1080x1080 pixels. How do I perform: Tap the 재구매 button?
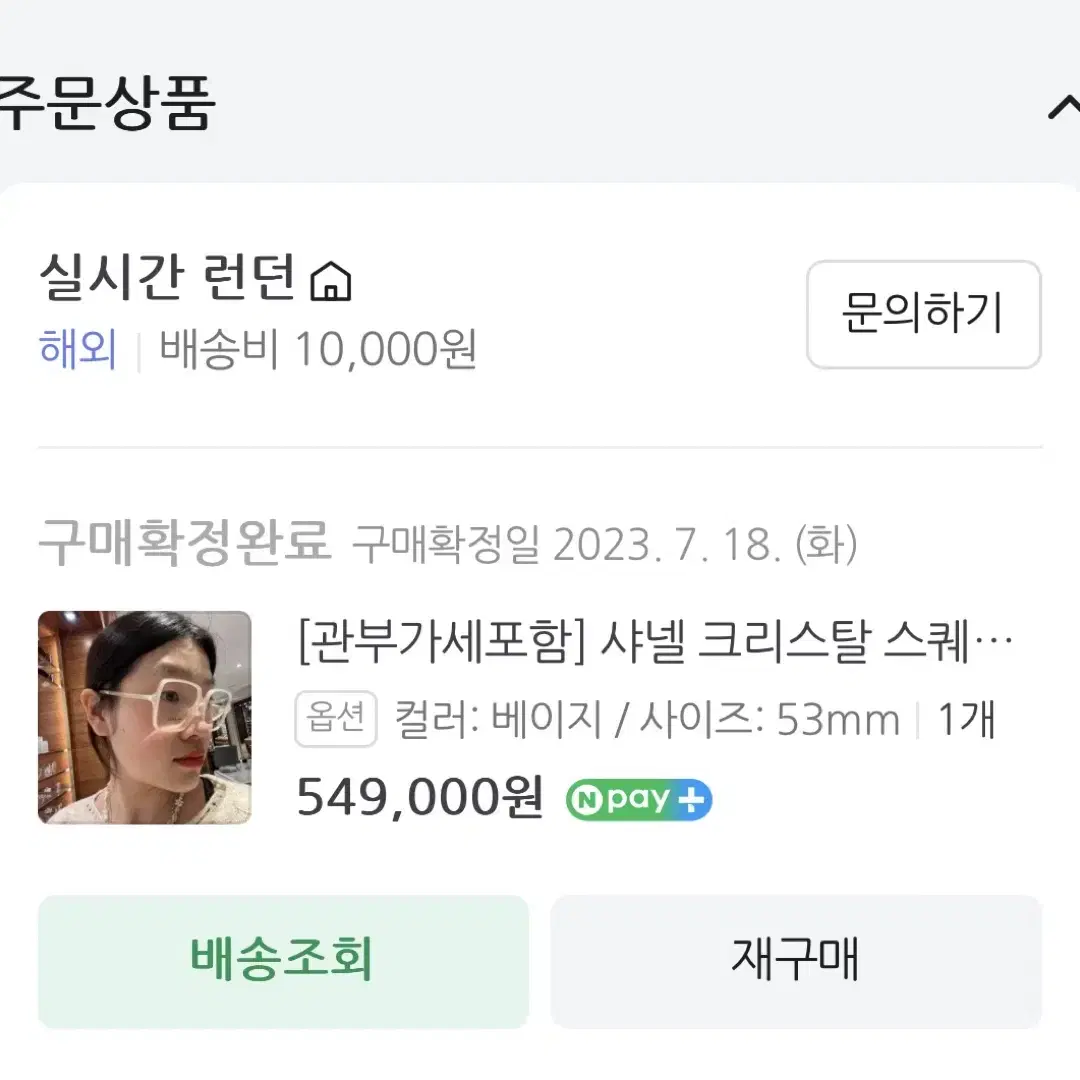click(796, 962)
